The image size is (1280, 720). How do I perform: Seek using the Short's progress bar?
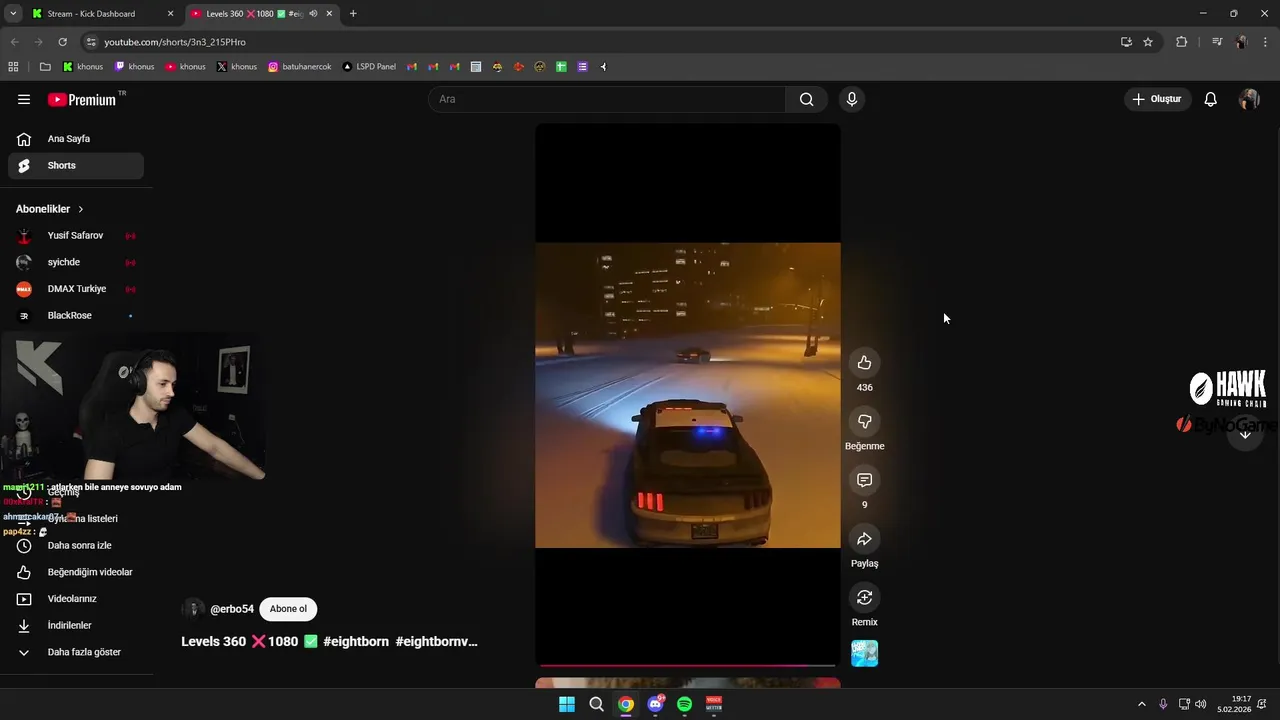688,665
